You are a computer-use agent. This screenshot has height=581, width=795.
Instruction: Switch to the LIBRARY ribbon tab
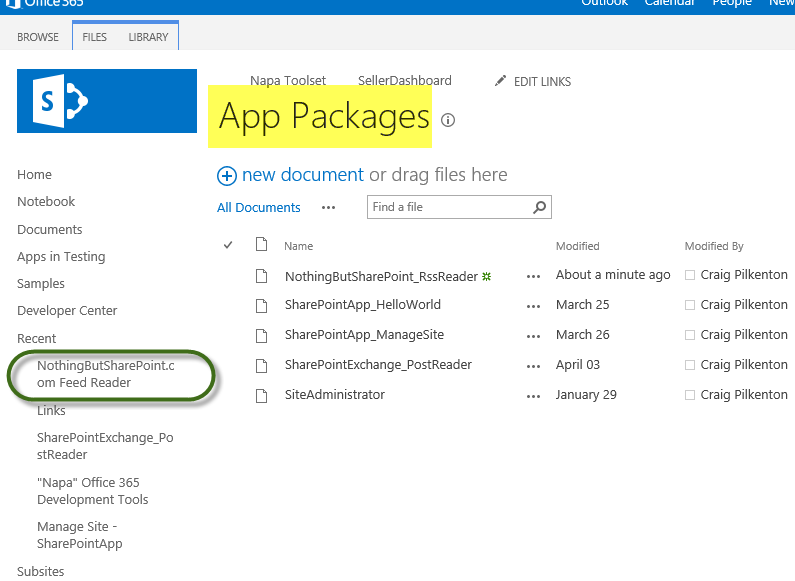(148, 37)
